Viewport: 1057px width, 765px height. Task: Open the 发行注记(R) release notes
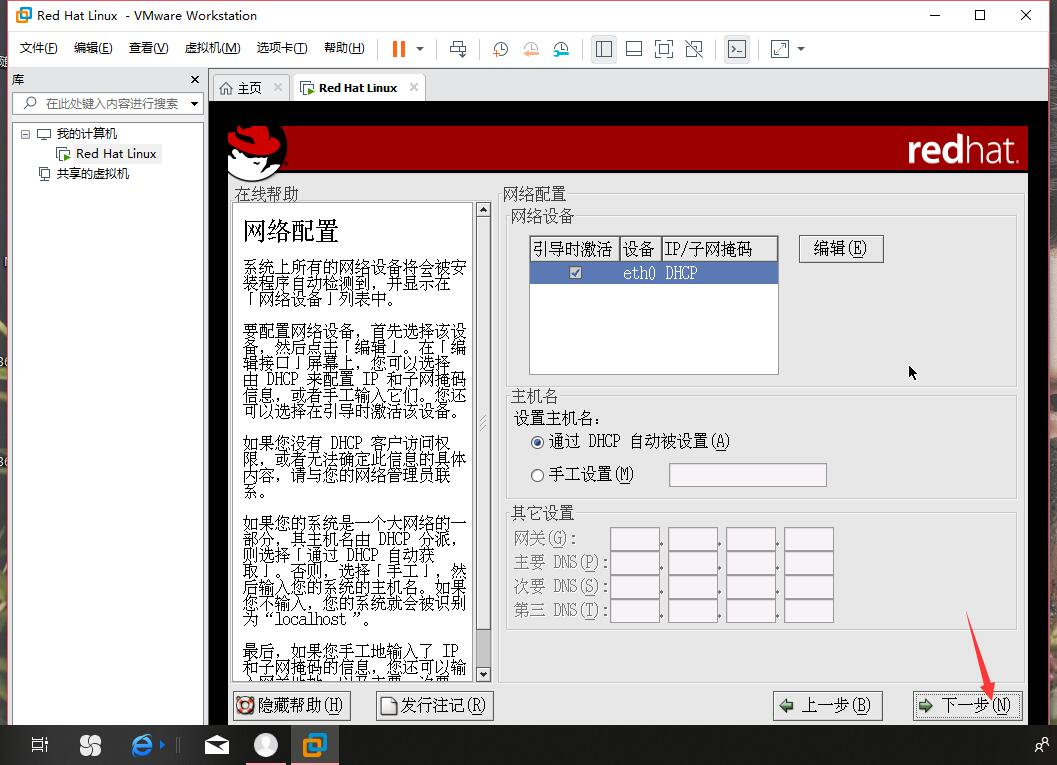[x=434, y=706]
